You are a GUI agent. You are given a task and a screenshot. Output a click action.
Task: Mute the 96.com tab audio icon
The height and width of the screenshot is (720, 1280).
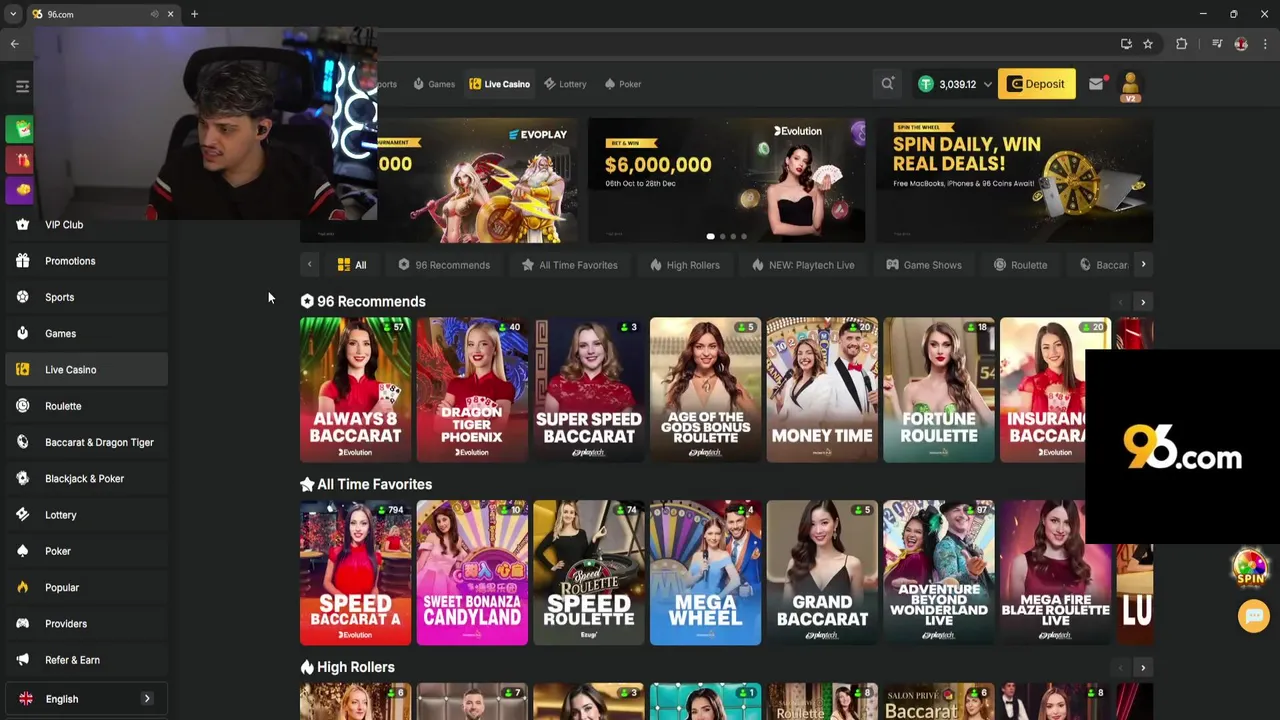coord(154,14)
